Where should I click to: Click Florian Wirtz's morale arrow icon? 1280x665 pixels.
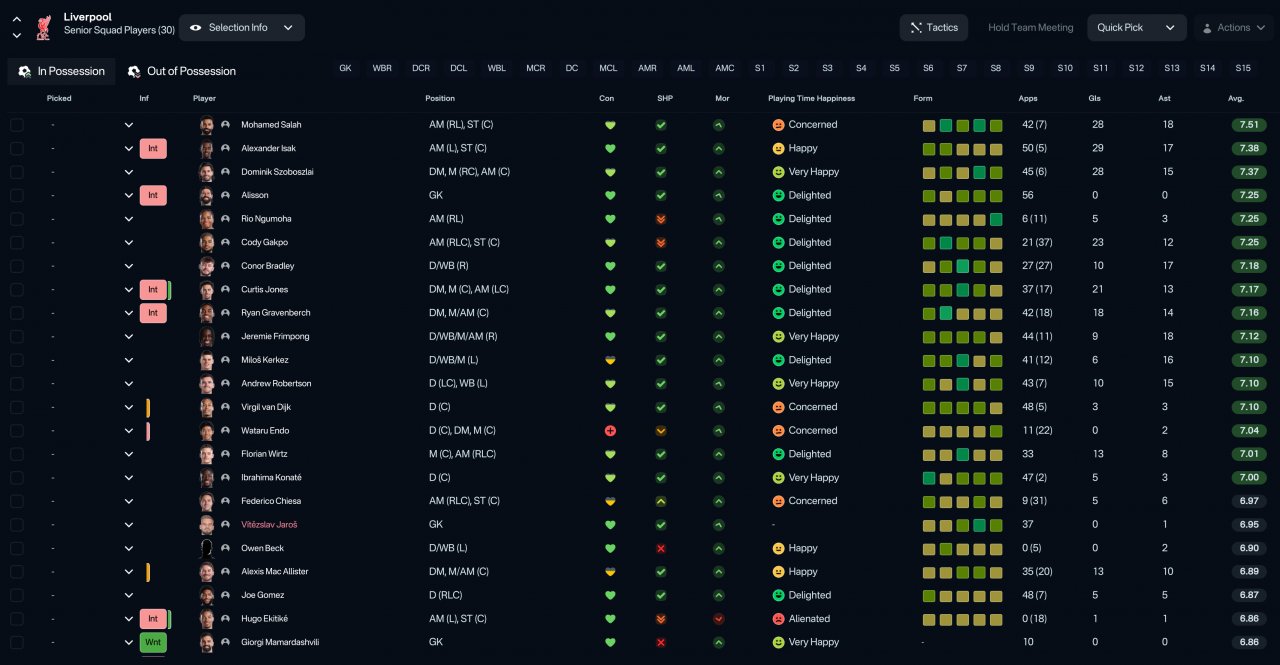click(719, 455)
